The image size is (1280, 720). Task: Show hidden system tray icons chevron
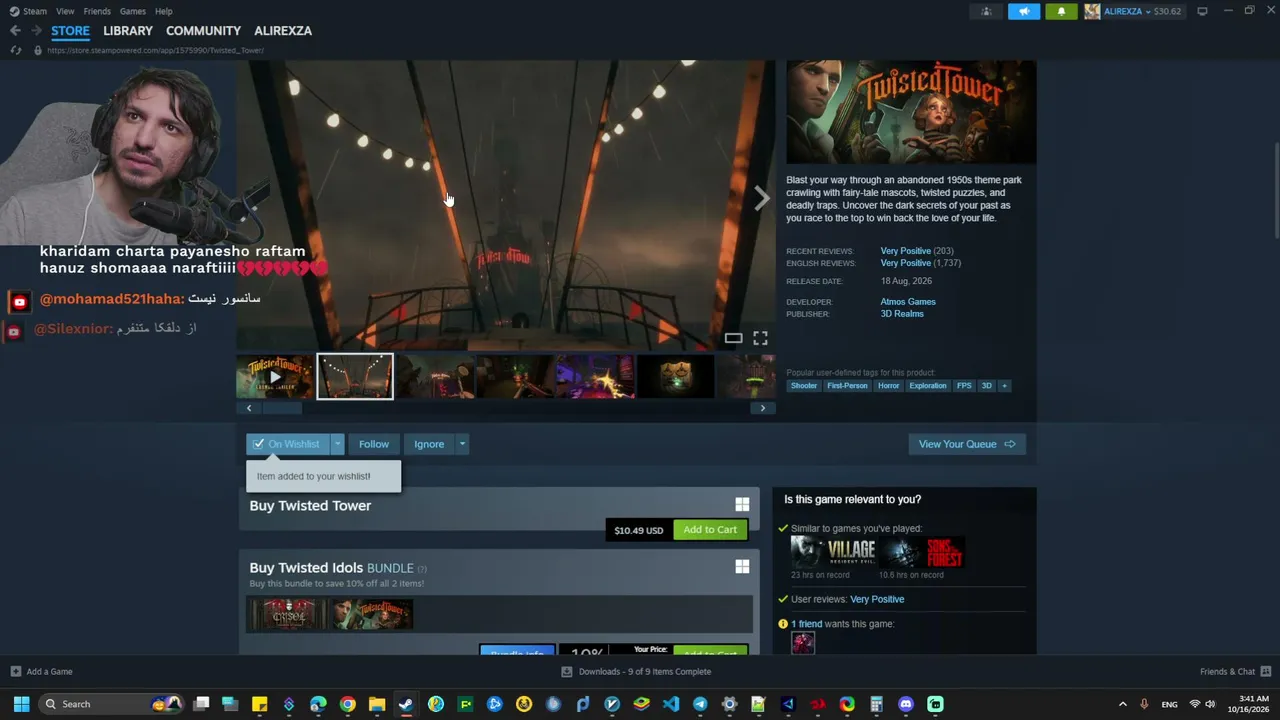tap(1122, 704)
